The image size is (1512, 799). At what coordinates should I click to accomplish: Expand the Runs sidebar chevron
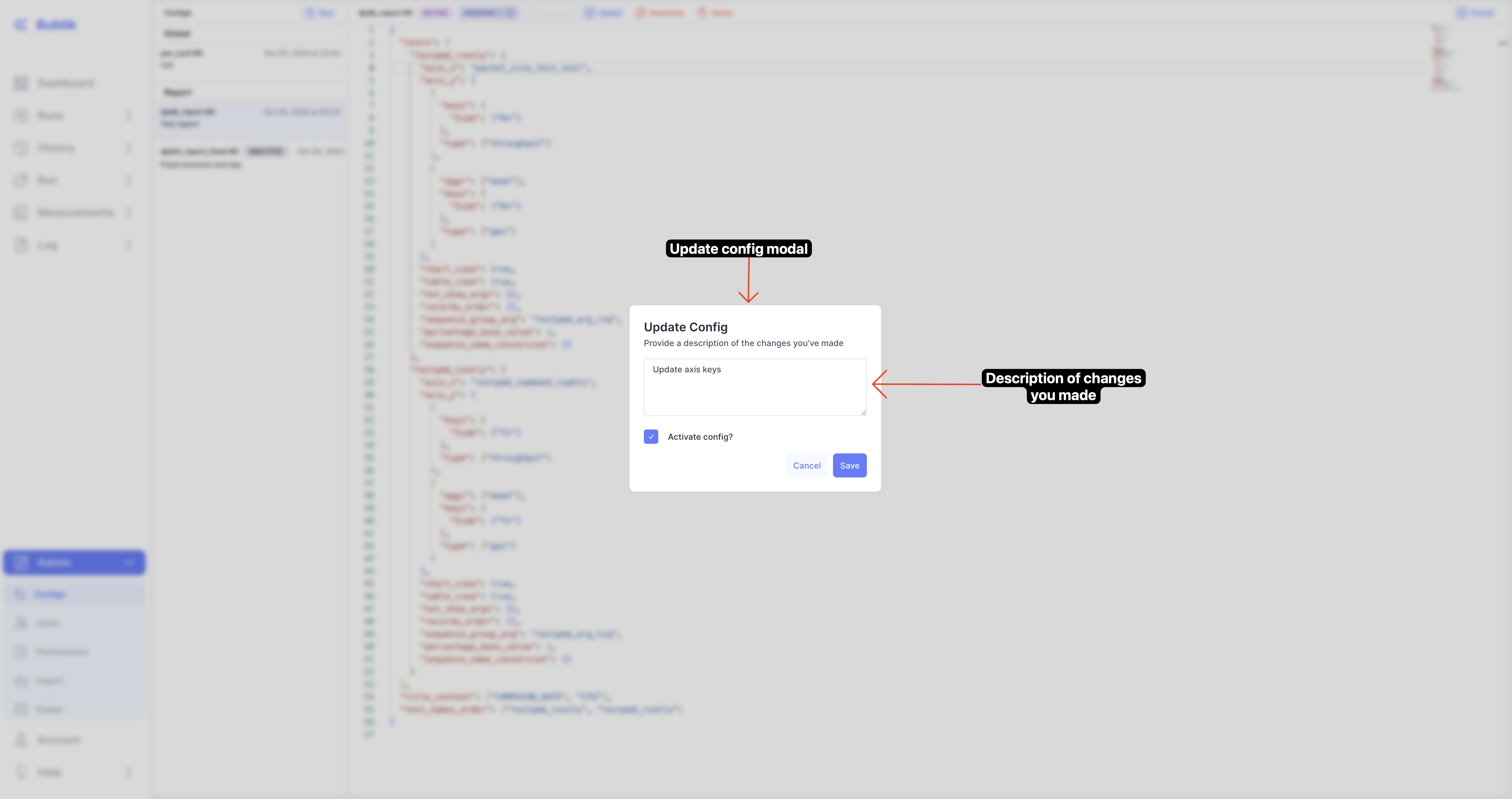[x=129, y=115]
